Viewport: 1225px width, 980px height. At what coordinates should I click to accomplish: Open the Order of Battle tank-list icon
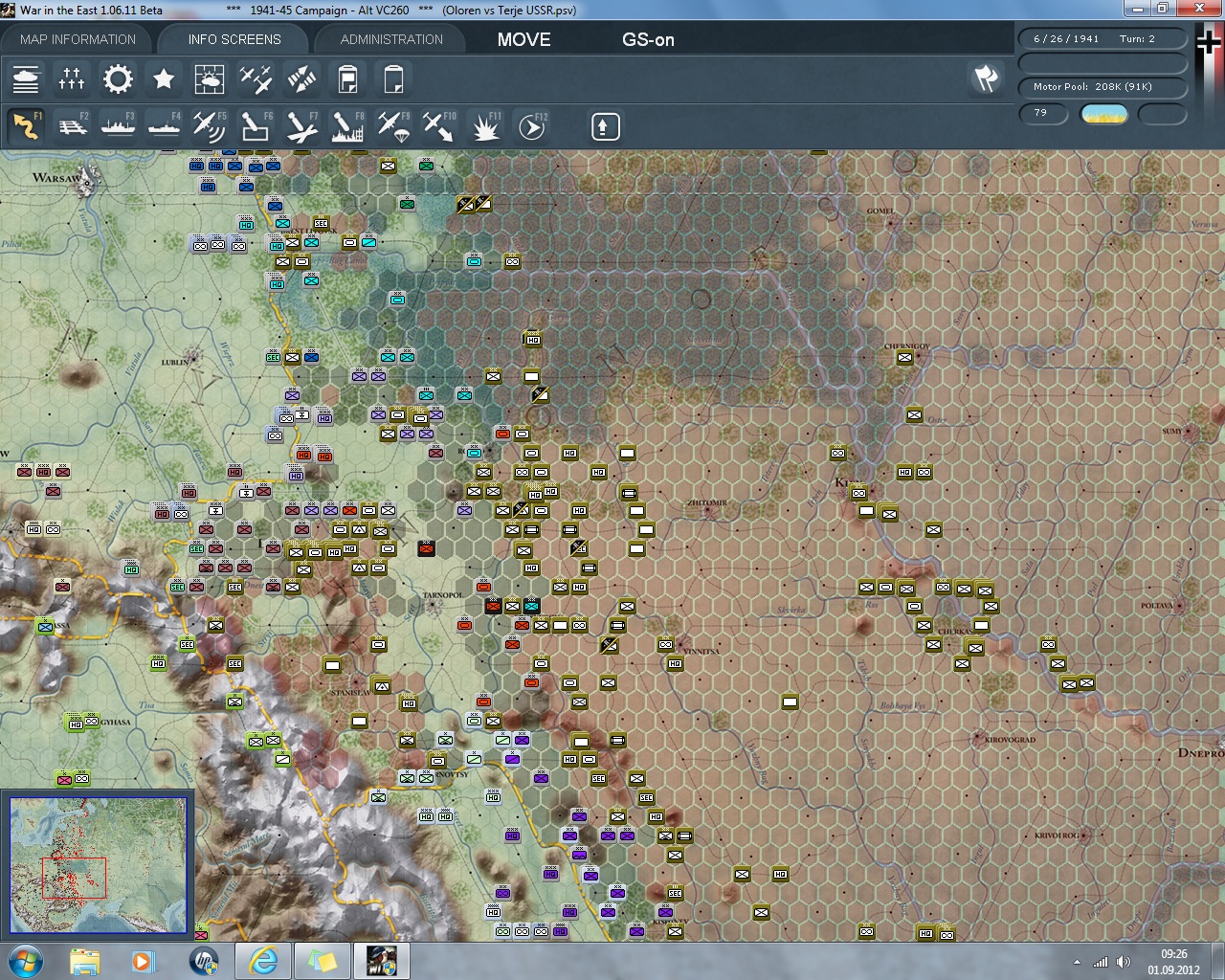coord(26,78)
